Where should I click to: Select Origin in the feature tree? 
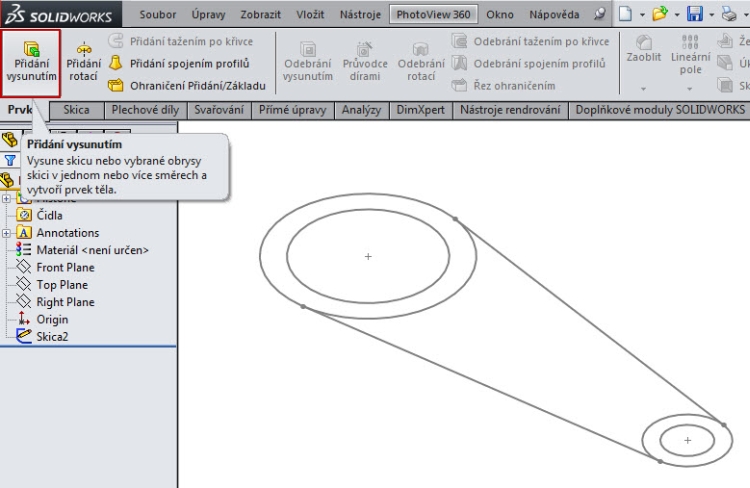click(52, 319)
